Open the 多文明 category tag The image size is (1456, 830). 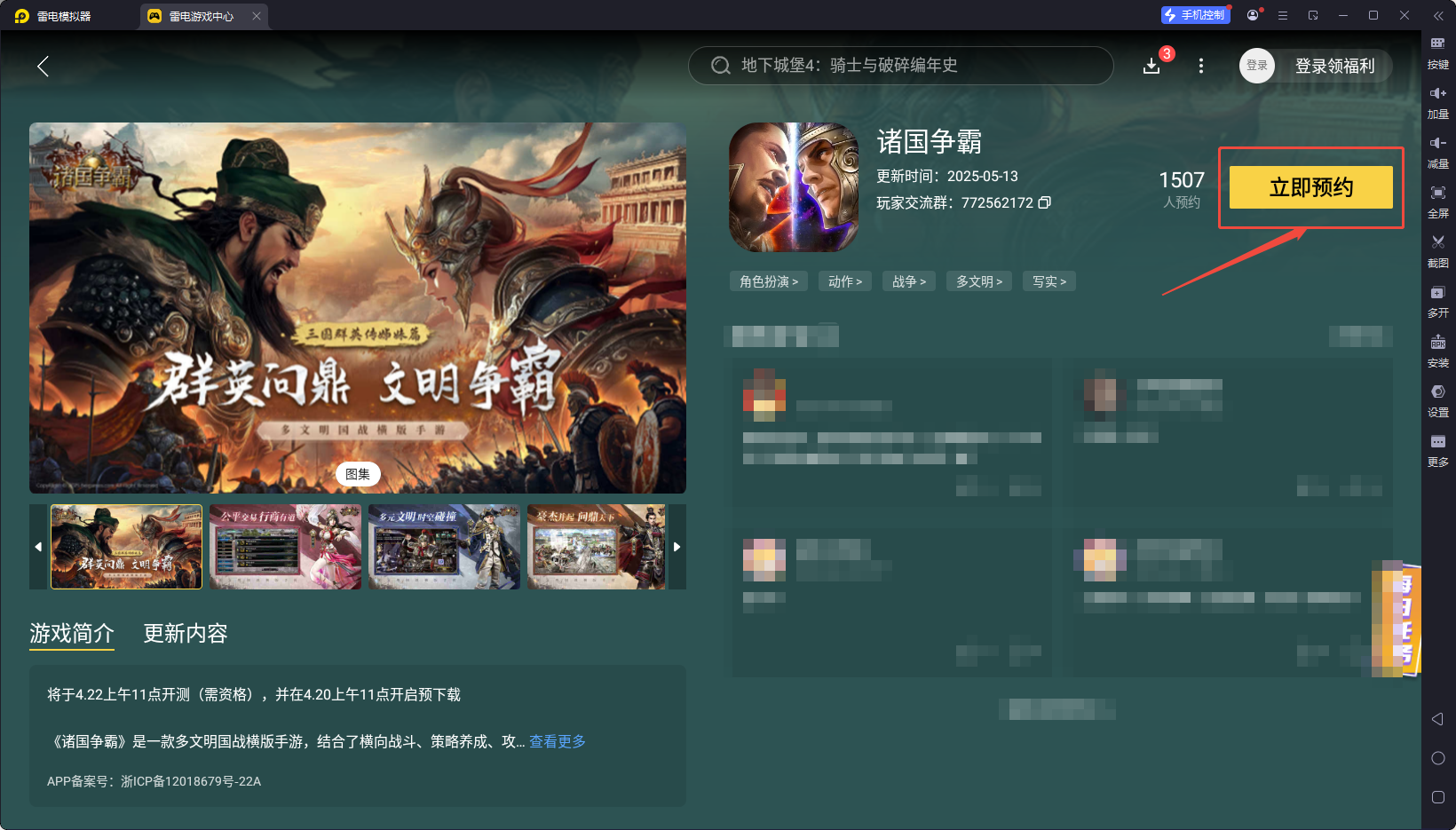coord(979,281)
